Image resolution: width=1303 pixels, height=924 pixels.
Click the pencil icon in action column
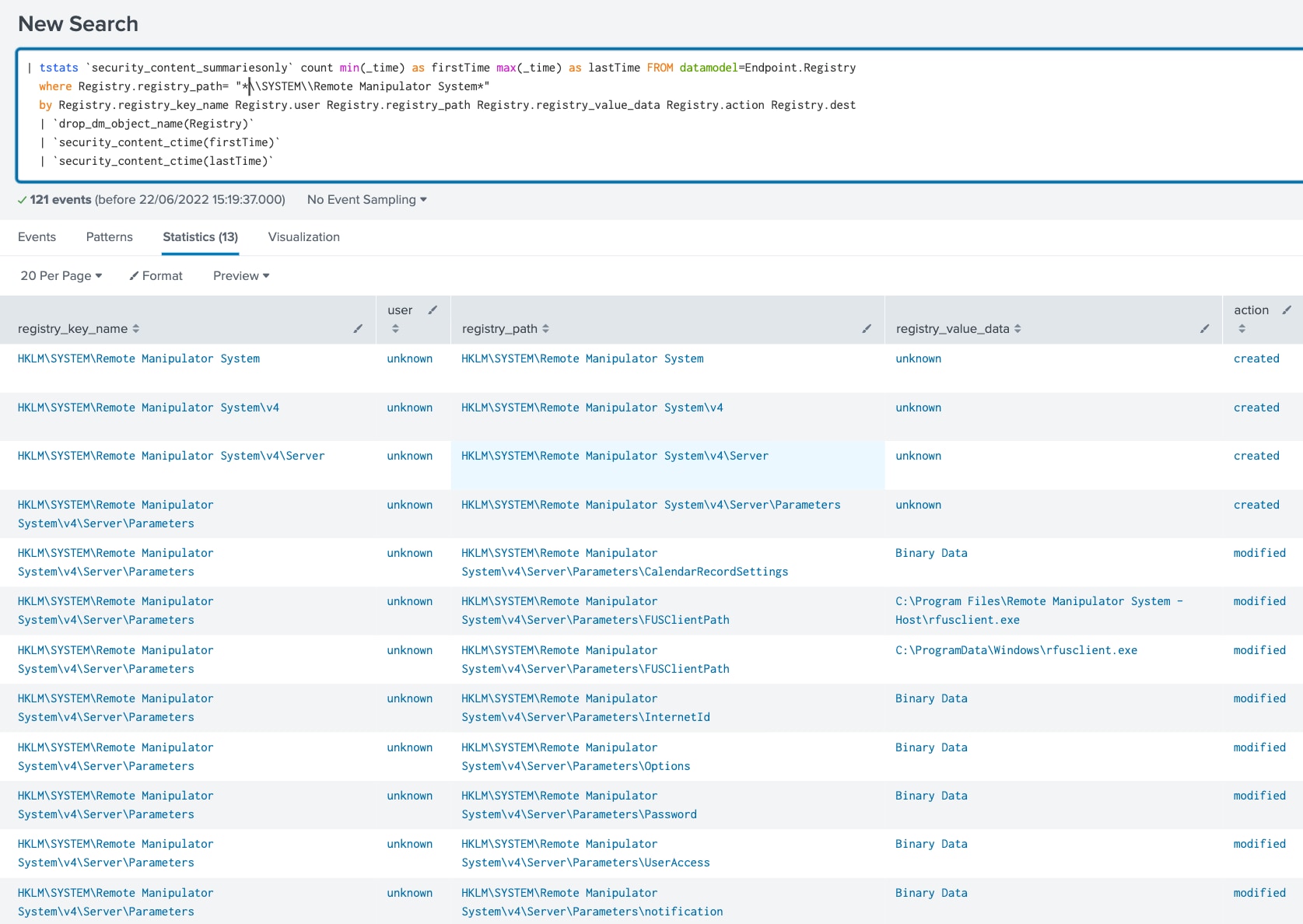[1287, 310]
